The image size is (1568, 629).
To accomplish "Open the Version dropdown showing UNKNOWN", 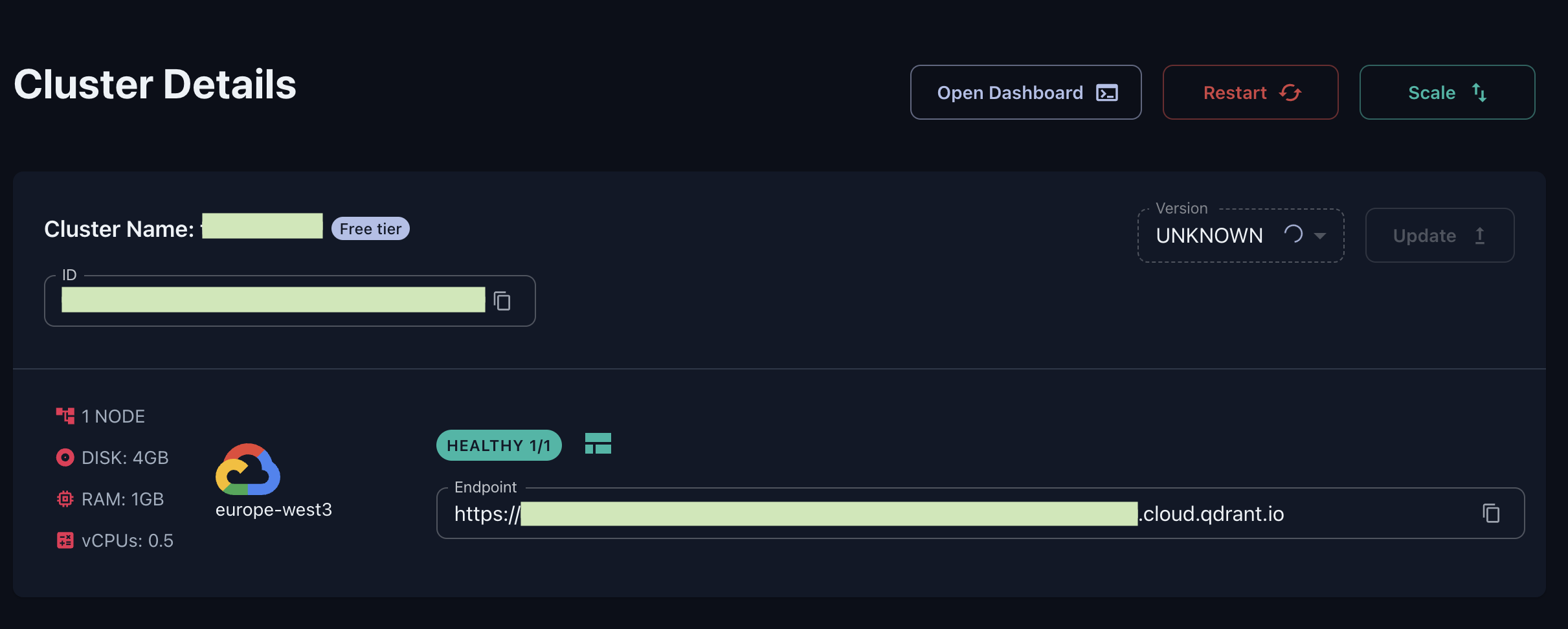I will (x=1240, y=236).
